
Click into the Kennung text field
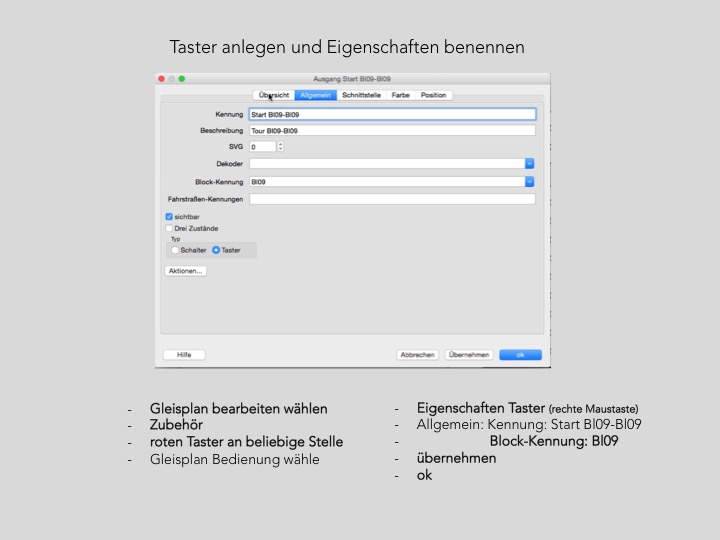tap(392, 114)
